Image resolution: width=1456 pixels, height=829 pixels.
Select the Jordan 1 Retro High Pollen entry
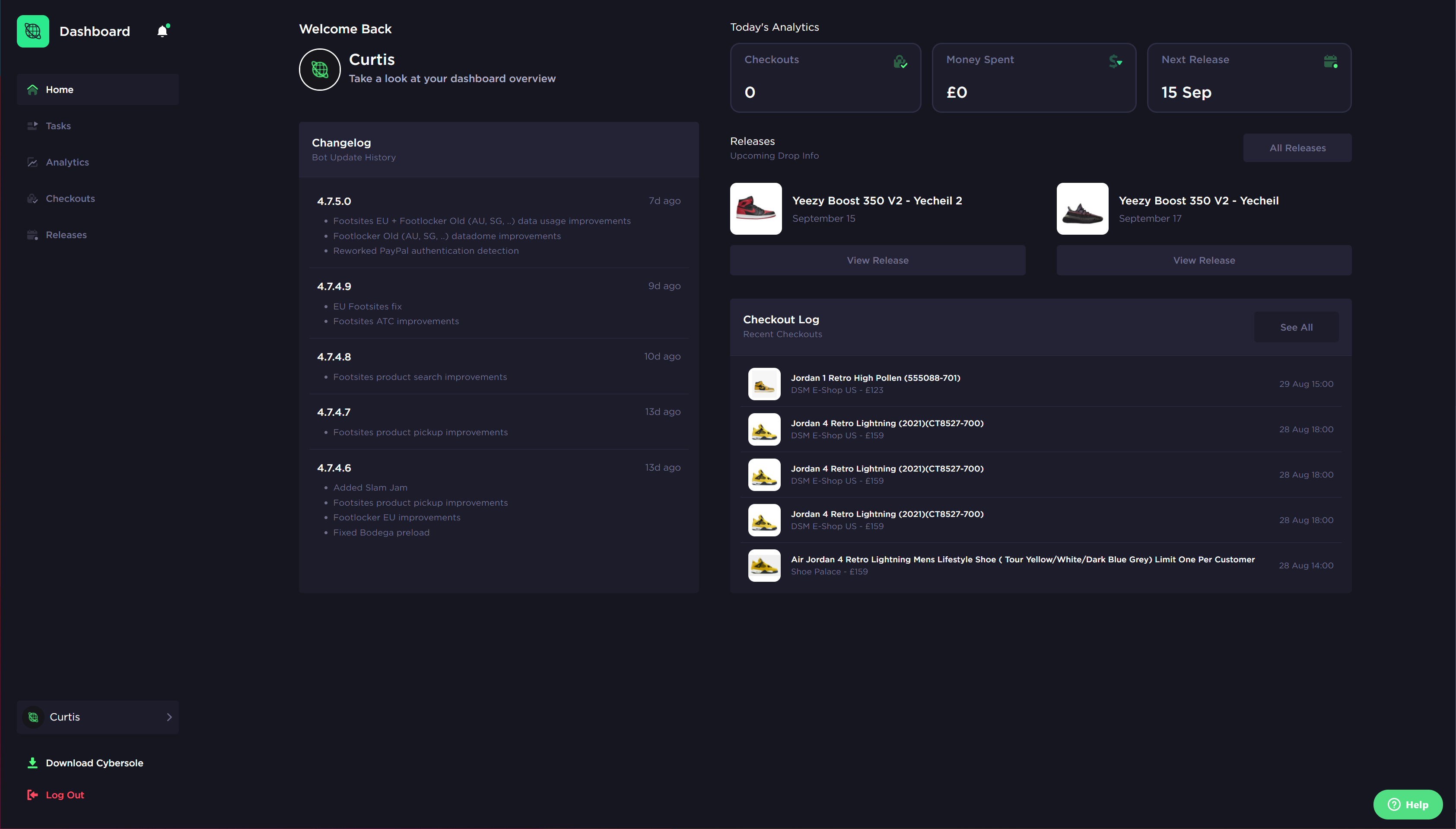click(x=1041, y=384)
